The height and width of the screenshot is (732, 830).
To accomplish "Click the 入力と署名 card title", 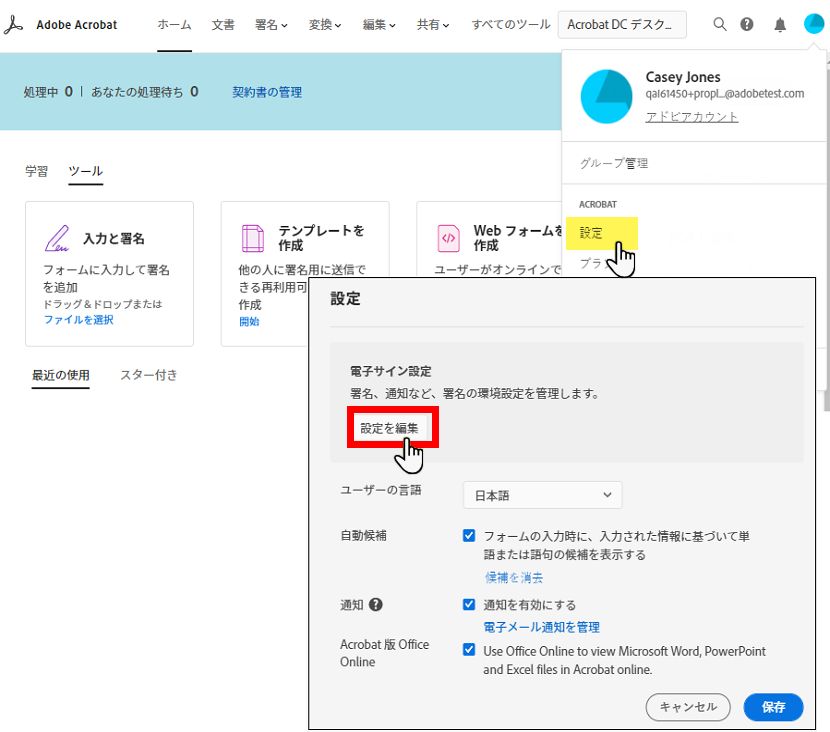I will (114, 239).
